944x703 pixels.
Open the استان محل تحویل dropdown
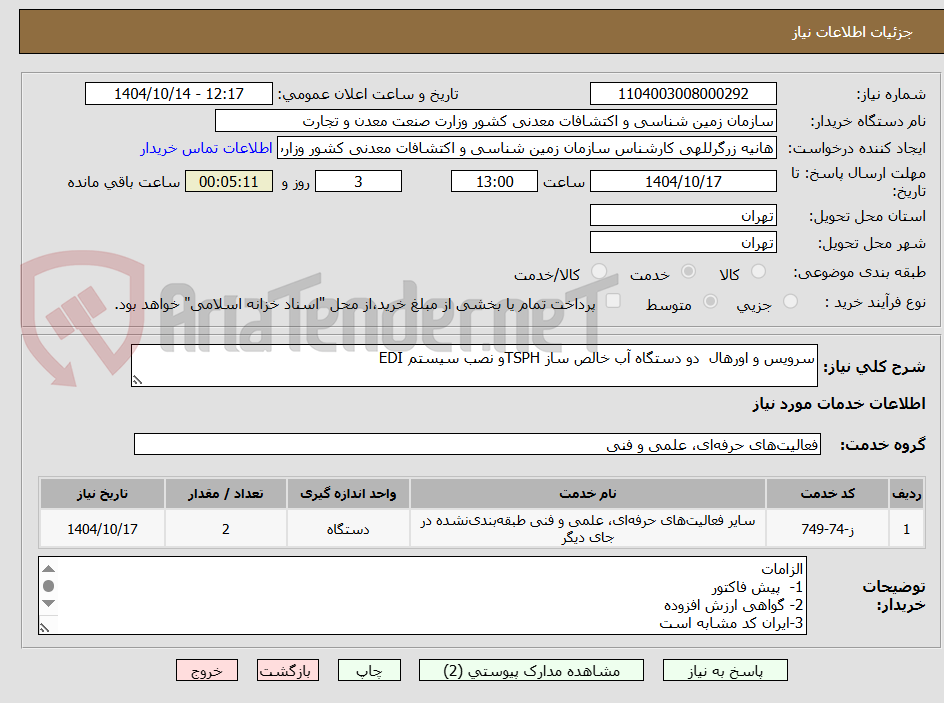(x=683, y=214)
